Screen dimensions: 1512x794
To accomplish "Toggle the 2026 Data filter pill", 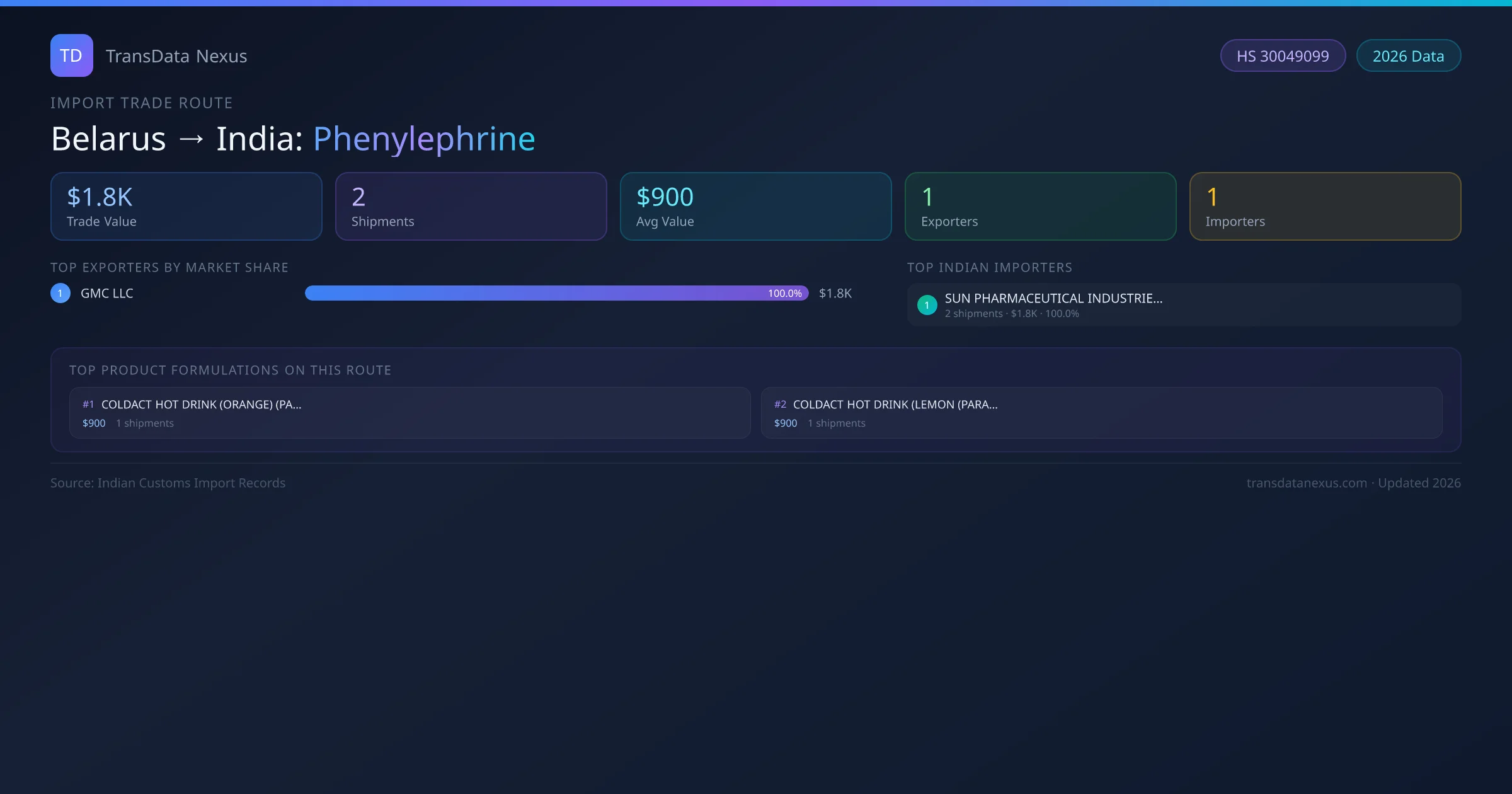I will click(1408, 55).
